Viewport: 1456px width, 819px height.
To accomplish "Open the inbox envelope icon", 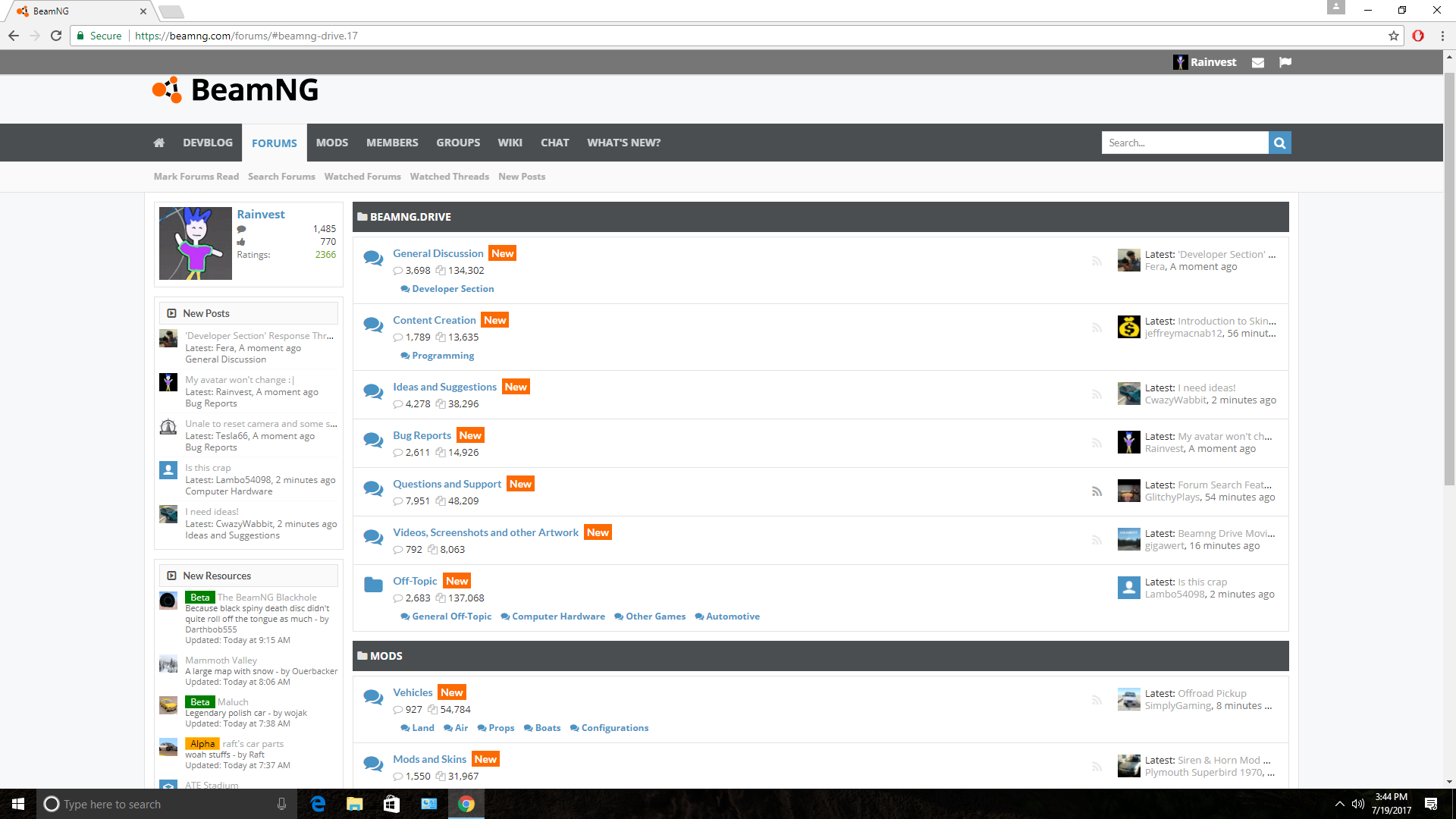I will (1258, 62).
